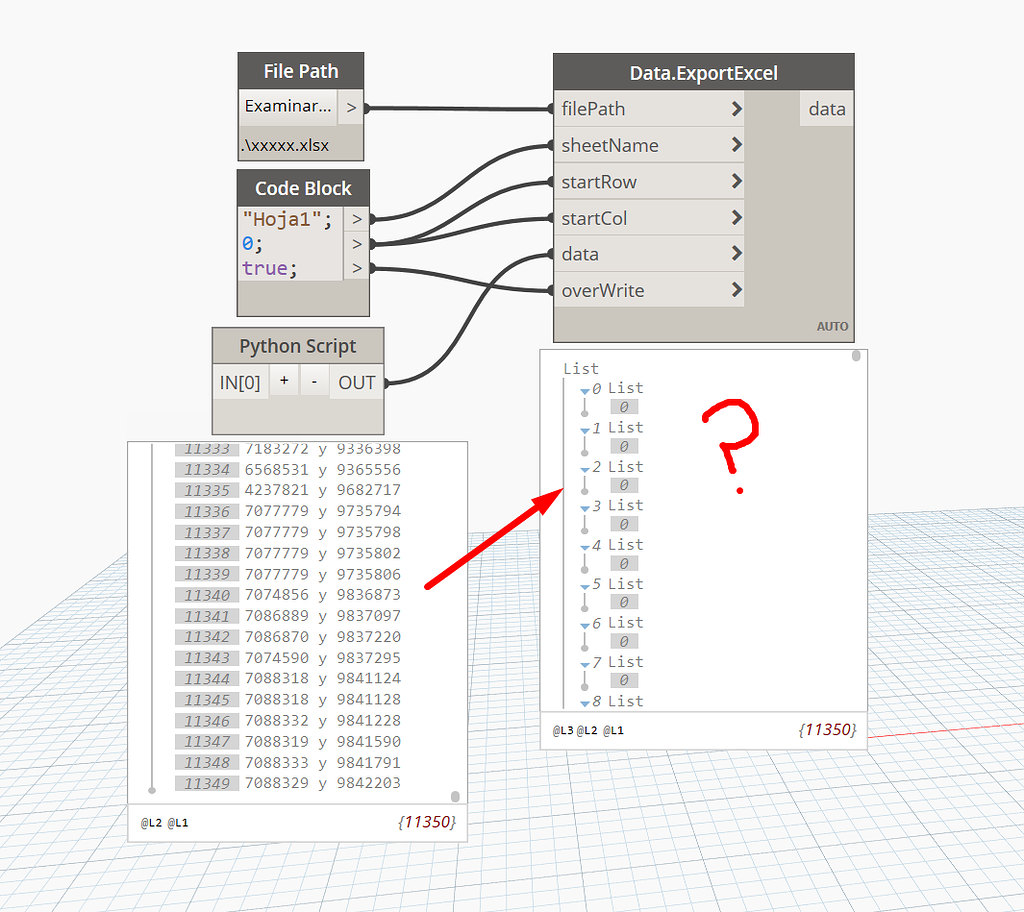Click the Examinar... browse button

[x=287, y=105]
